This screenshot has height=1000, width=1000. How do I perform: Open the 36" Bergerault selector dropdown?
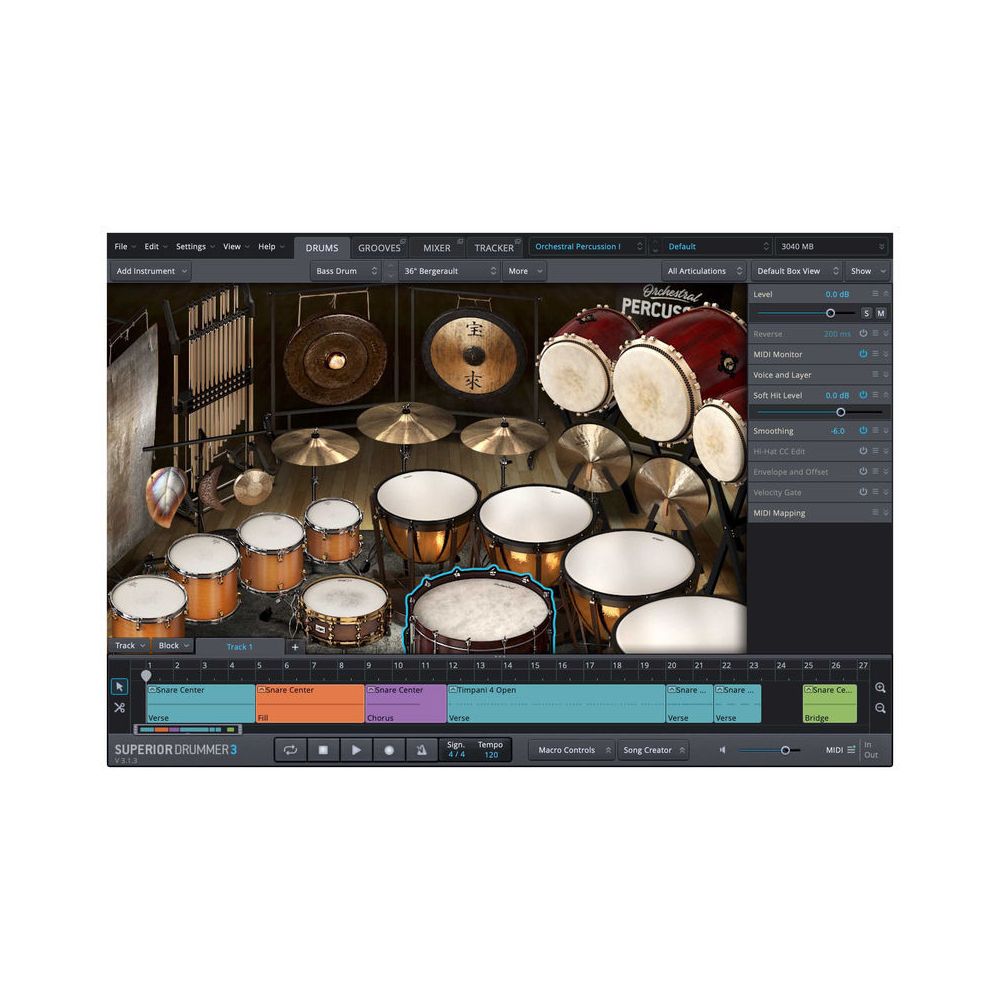tap(445, 270)
